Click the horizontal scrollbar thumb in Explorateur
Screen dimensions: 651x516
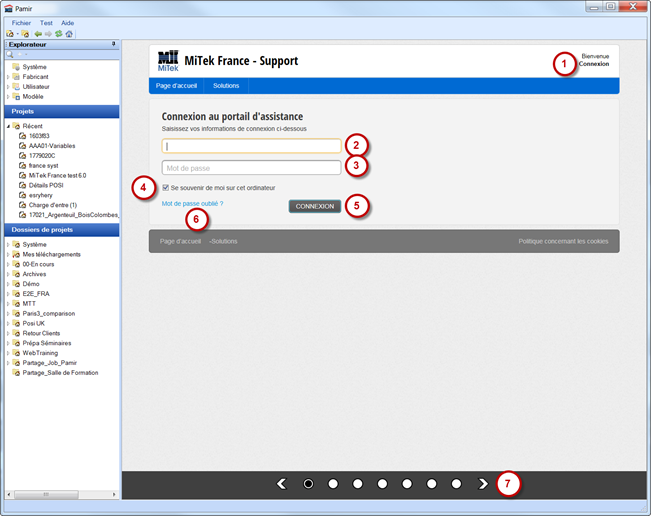[46, 494]
